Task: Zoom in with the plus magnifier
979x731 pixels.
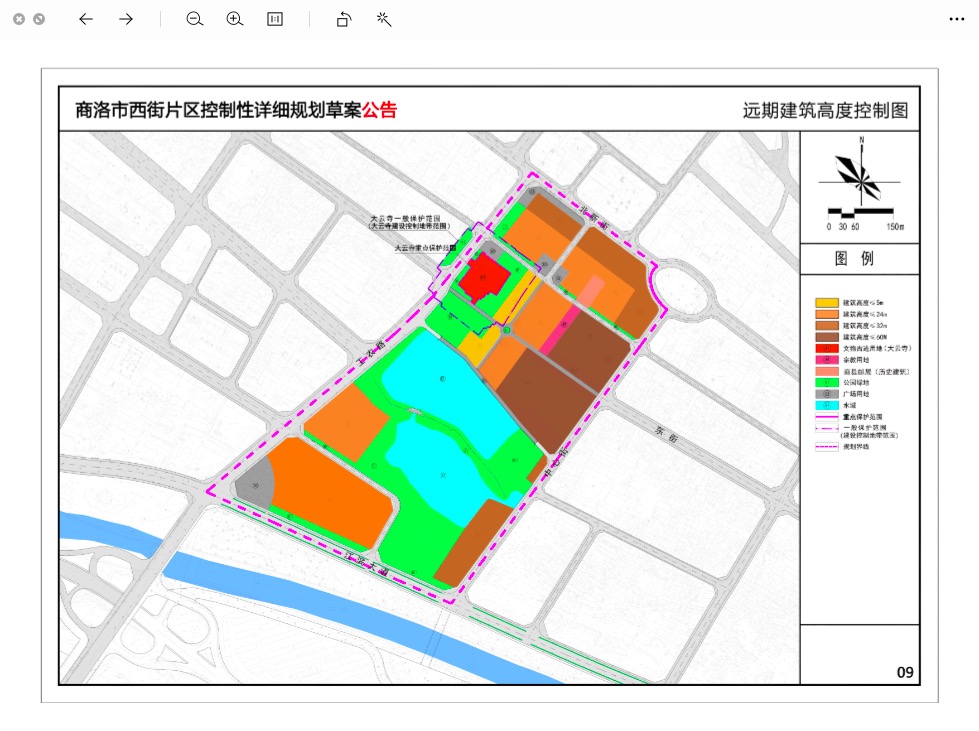Action: pos(235,19)
